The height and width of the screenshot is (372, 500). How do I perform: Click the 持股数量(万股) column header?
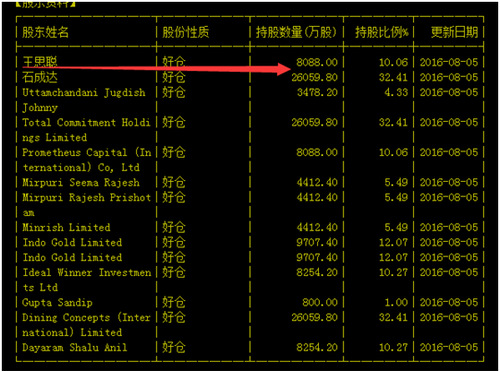point(296,32)
